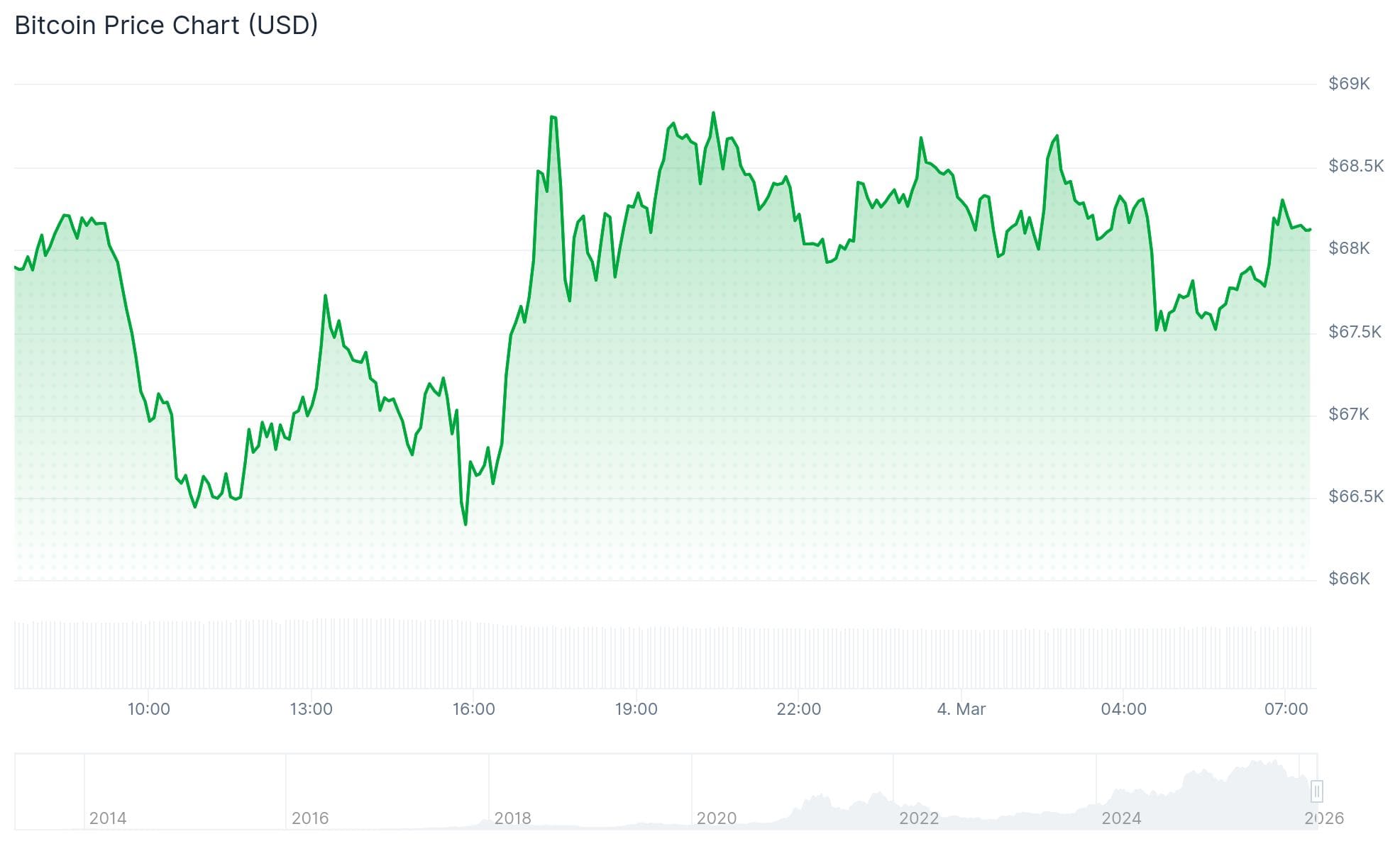This screenshot has width=1400, height=851.
Task: Click the $67K price axis label
Action: [x=1348, y=414]
